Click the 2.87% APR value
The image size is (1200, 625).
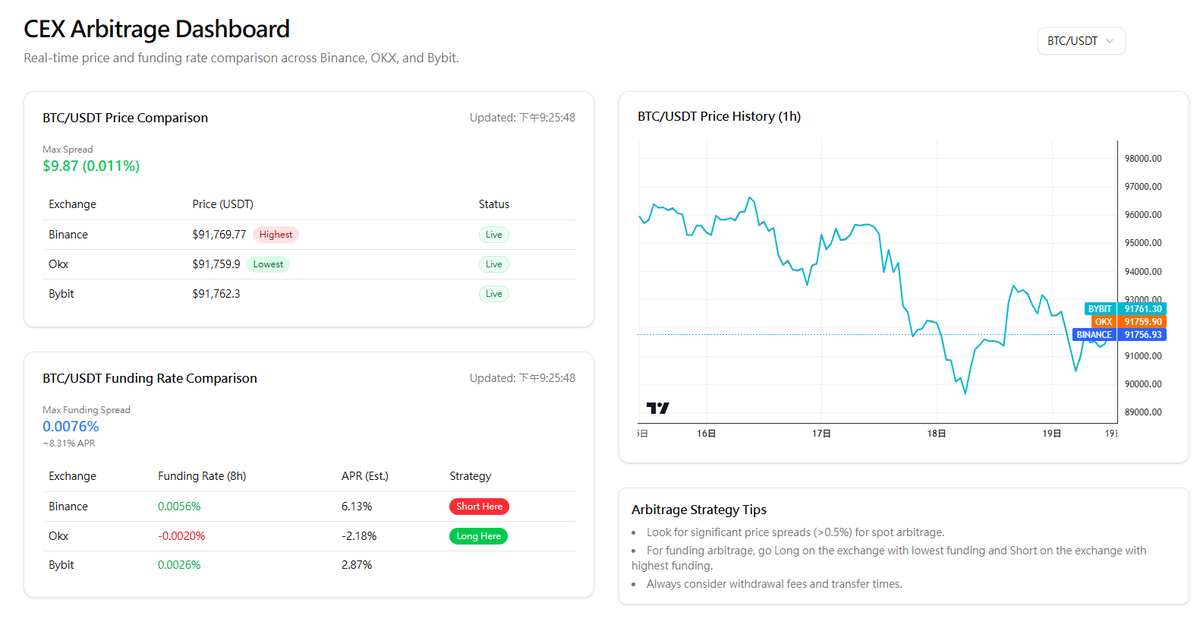click(x=357, y=565)
